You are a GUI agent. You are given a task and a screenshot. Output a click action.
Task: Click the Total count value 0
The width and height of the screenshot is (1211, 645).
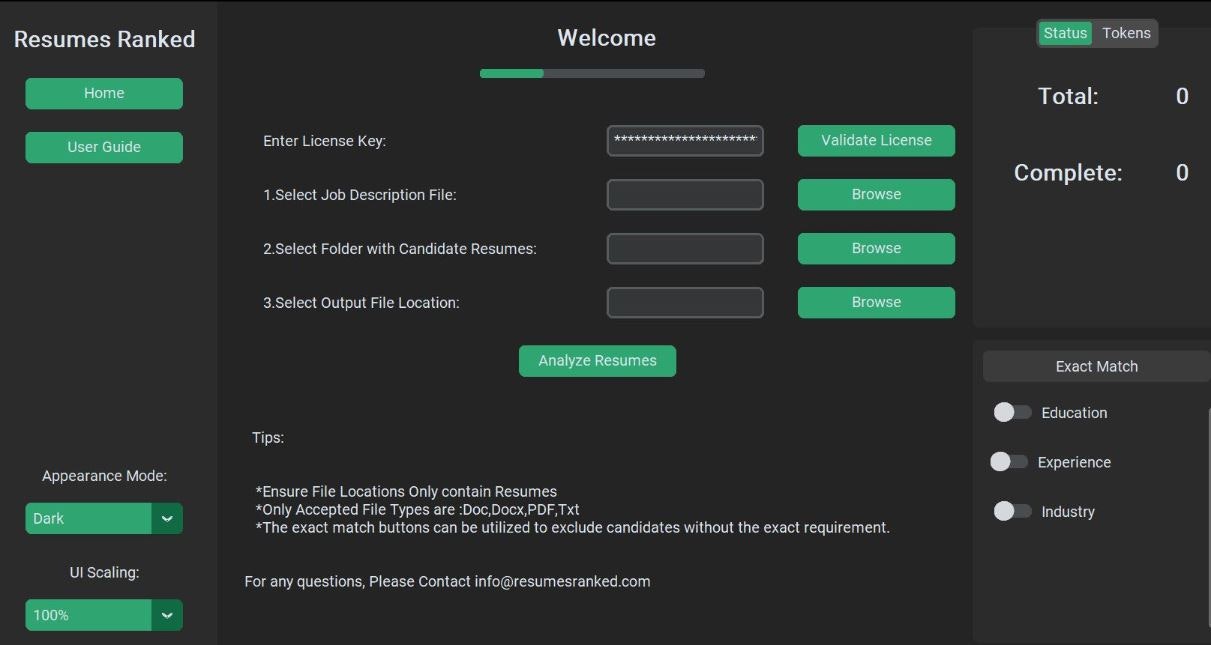[1182, 96]
